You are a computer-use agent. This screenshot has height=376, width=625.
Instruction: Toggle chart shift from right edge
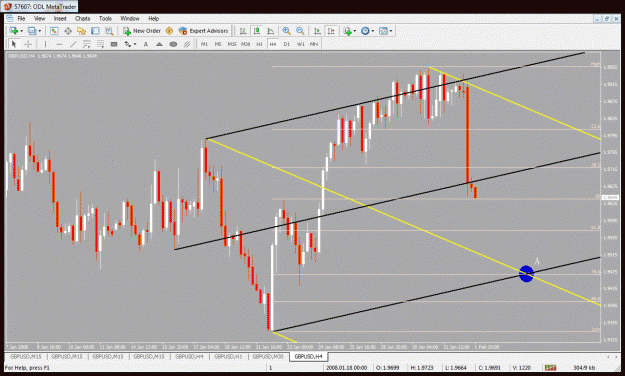click(x=331, y=31)
